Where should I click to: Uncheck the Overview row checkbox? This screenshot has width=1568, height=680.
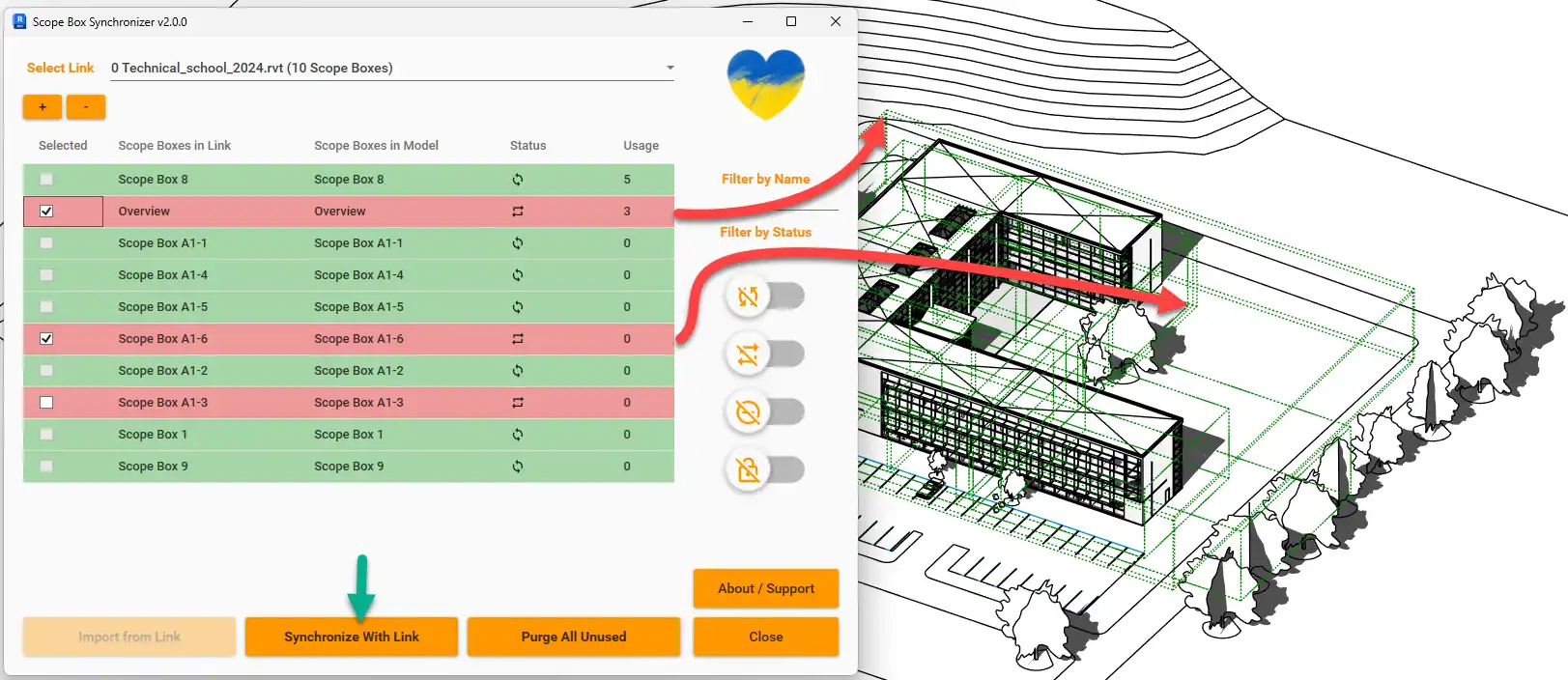tap(46, 212)
